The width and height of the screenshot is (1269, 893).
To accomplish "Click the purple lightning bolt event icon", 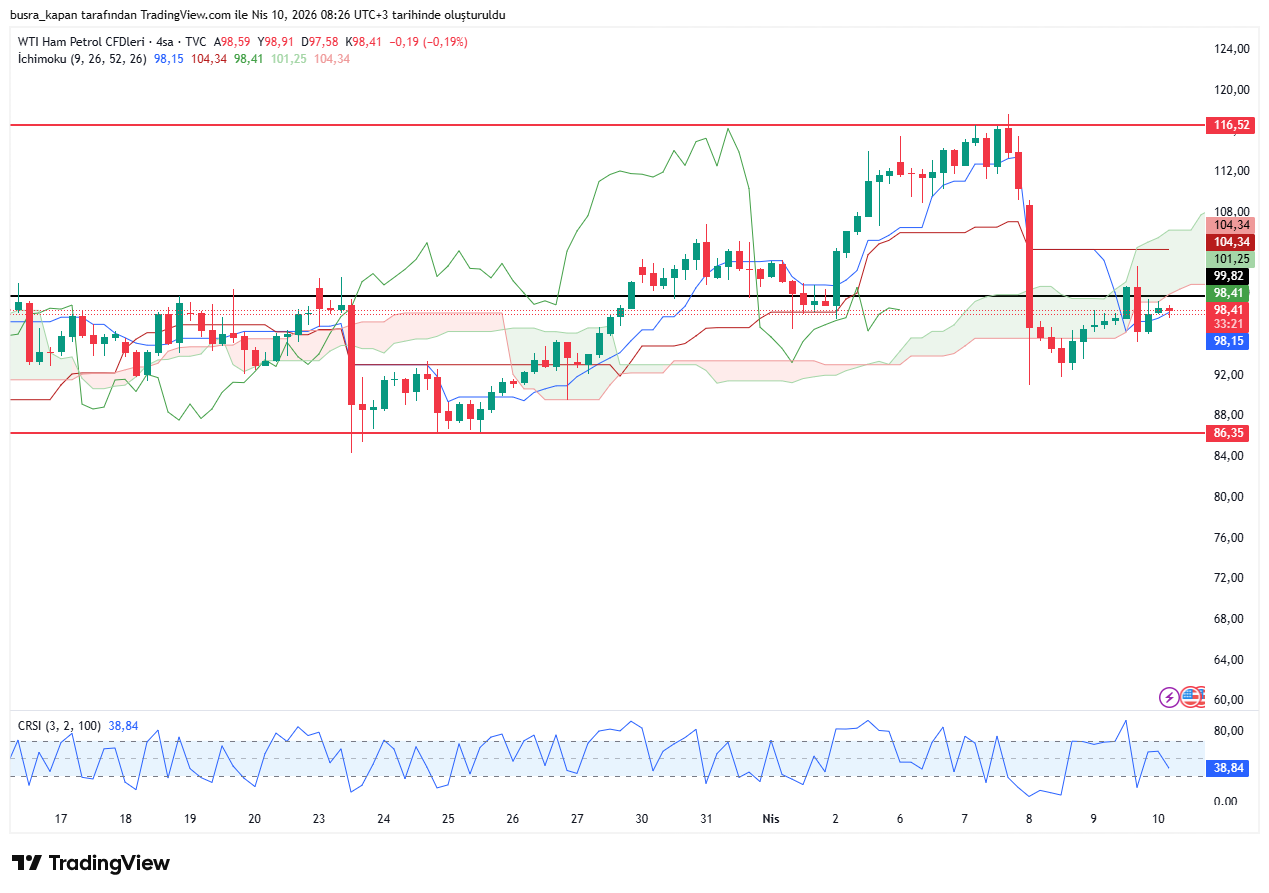I will 1168,697.
